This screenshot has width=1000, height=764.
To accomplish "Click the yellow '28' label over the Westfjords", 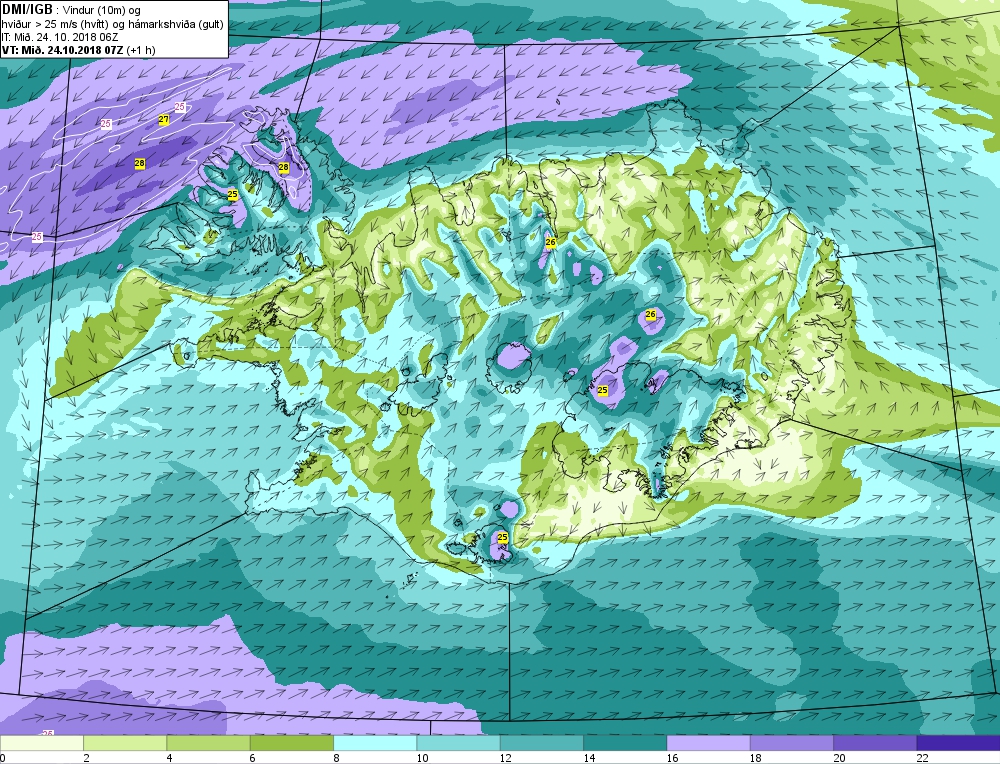I will [284, 167].
